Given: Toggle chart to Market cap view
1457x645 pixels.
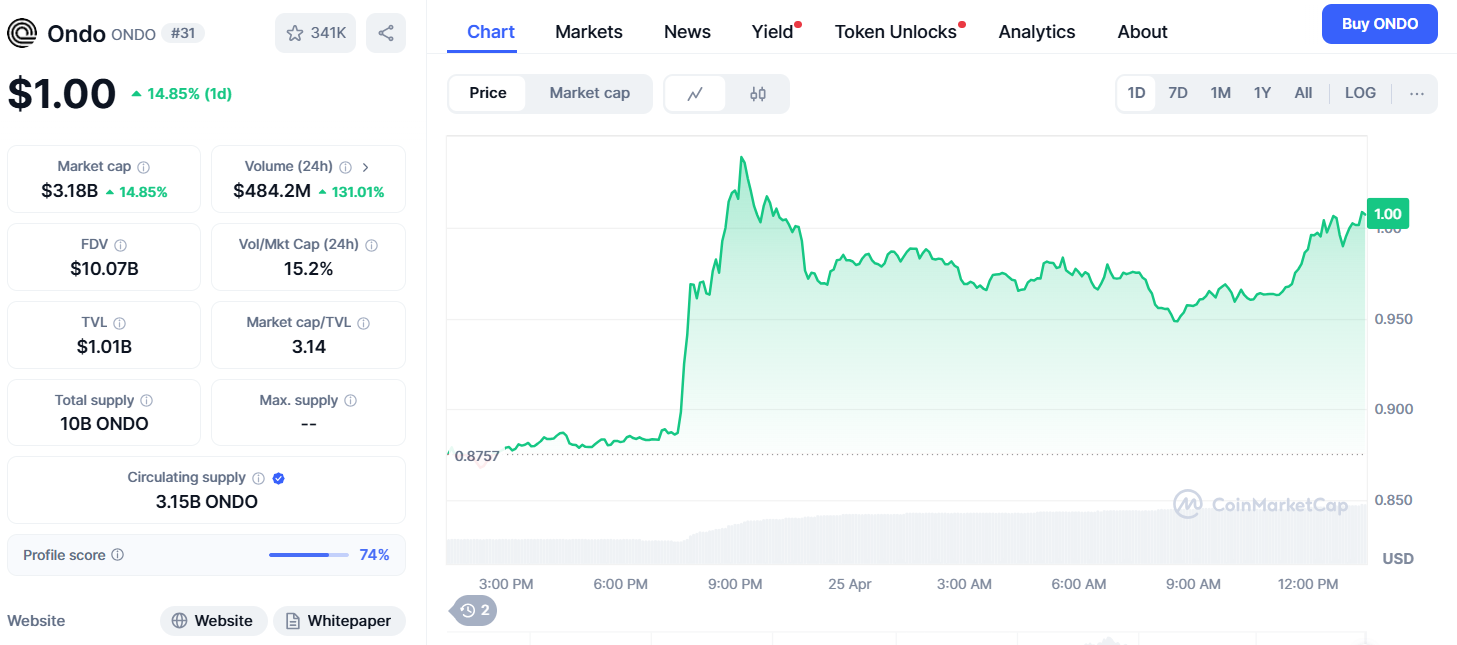Looking at the screenshot, I should coord(589,93).
